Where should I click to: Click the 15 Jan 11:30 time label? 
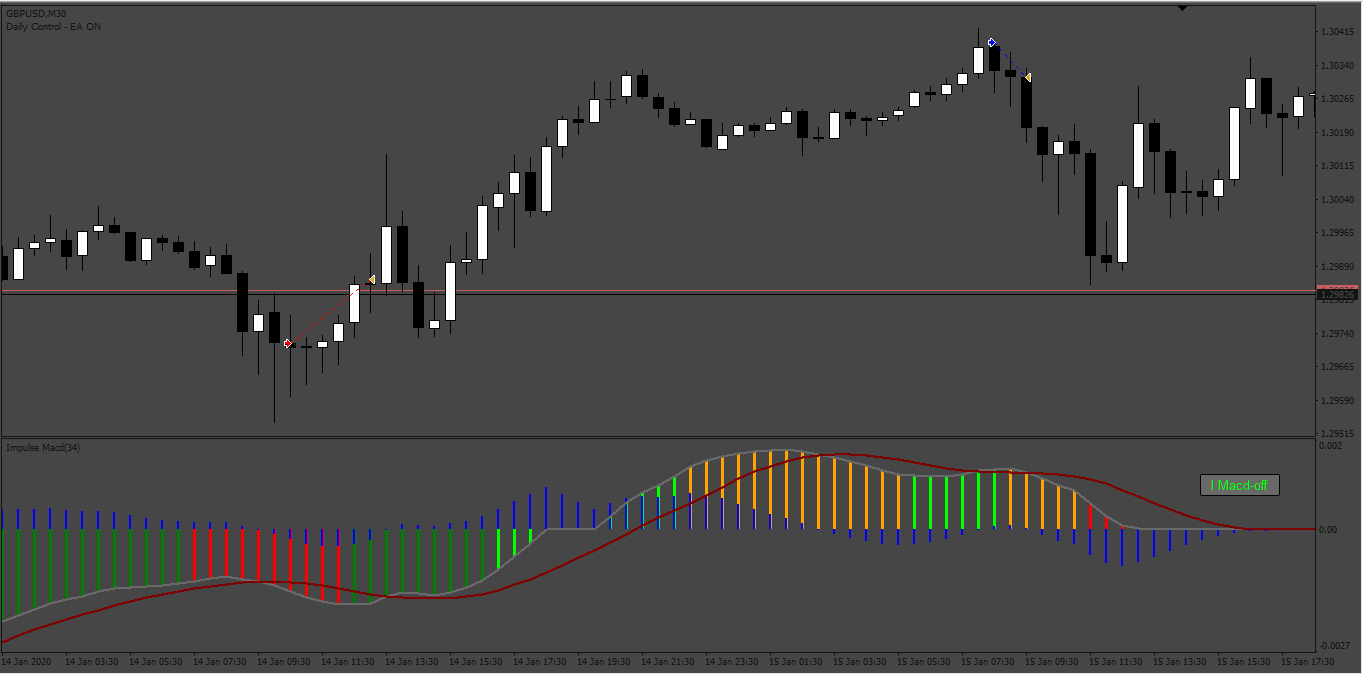[1115, 662]
